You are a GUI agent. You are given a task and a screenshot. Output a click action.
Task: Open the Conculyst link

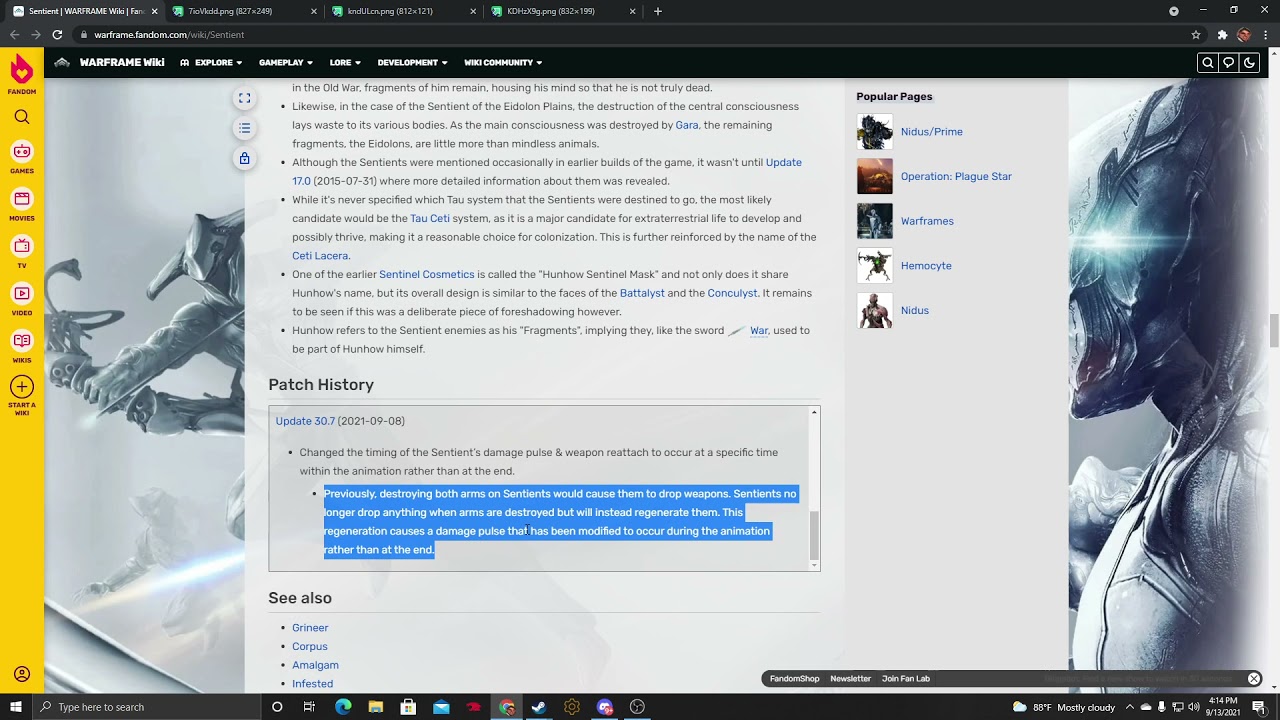(x=732, y=293)
